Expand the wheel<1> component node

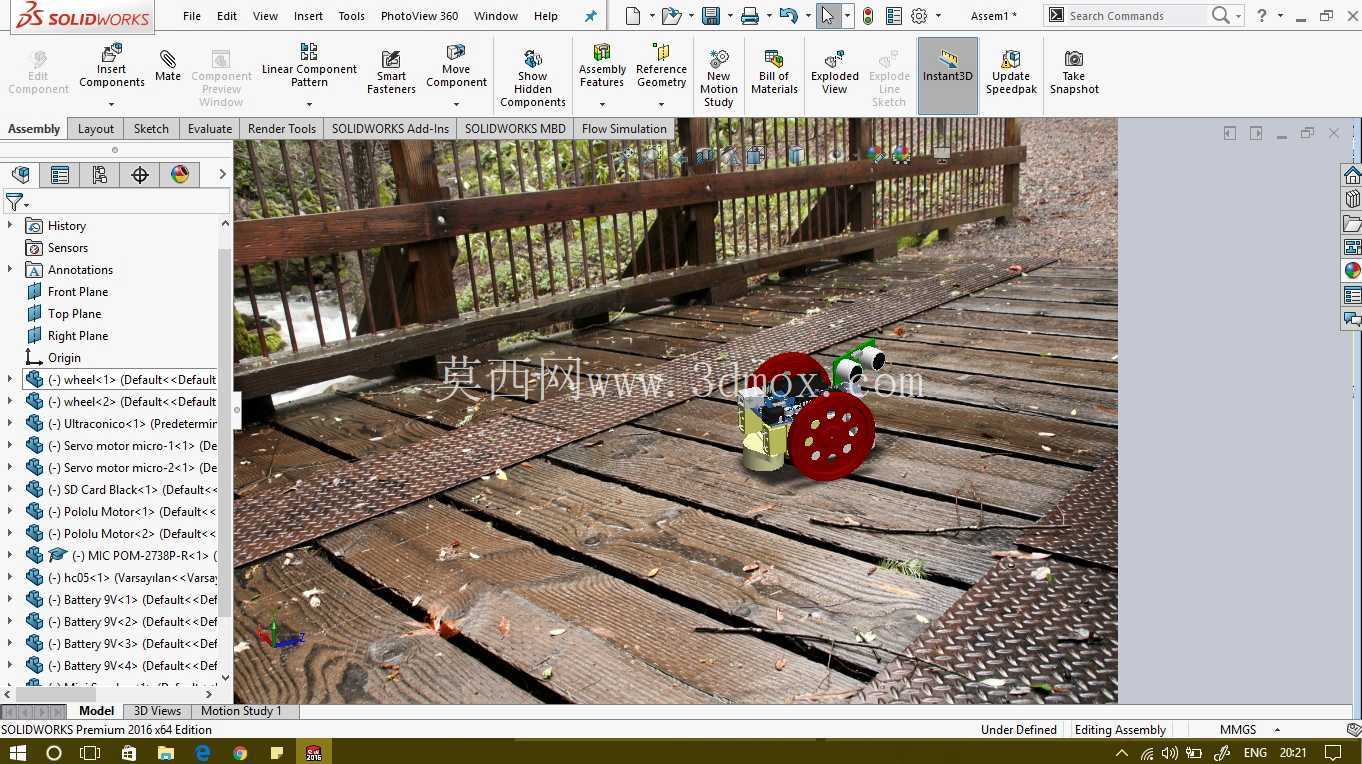pos(10,379)
